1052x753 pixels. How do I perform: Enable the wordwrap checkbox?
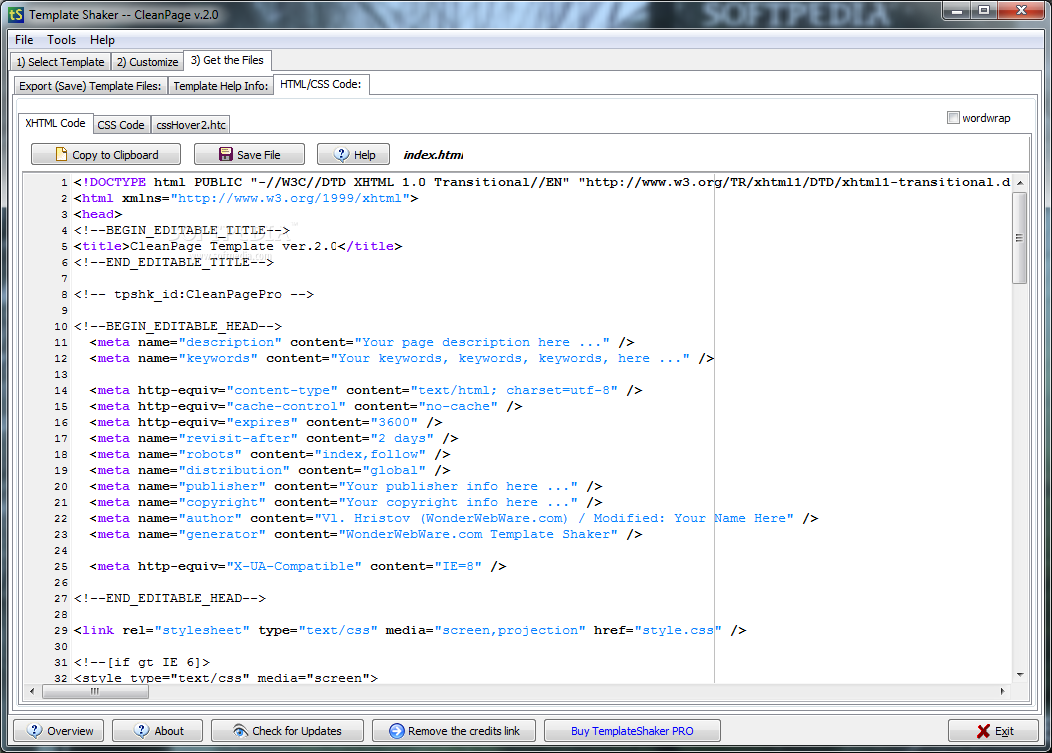[953, 117]
